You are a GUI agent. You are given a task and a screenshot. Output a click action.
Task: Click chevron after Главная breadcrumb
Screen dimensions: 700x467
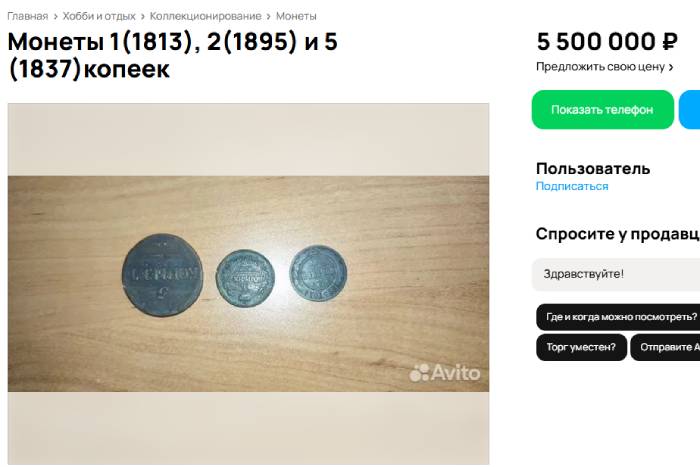pyautogui.click(x=55, y=17)
